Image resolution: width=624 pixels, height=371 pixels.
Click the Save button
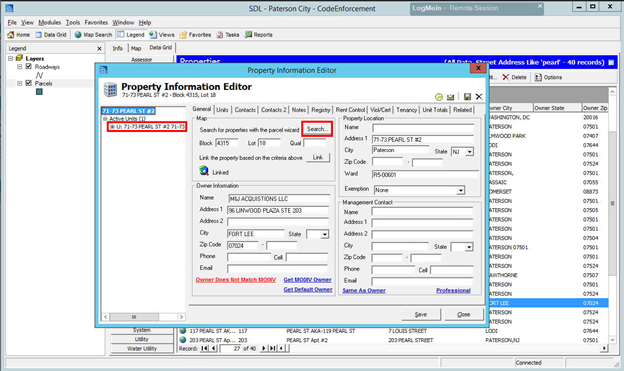pyautogui.click(x=421, y=314)
